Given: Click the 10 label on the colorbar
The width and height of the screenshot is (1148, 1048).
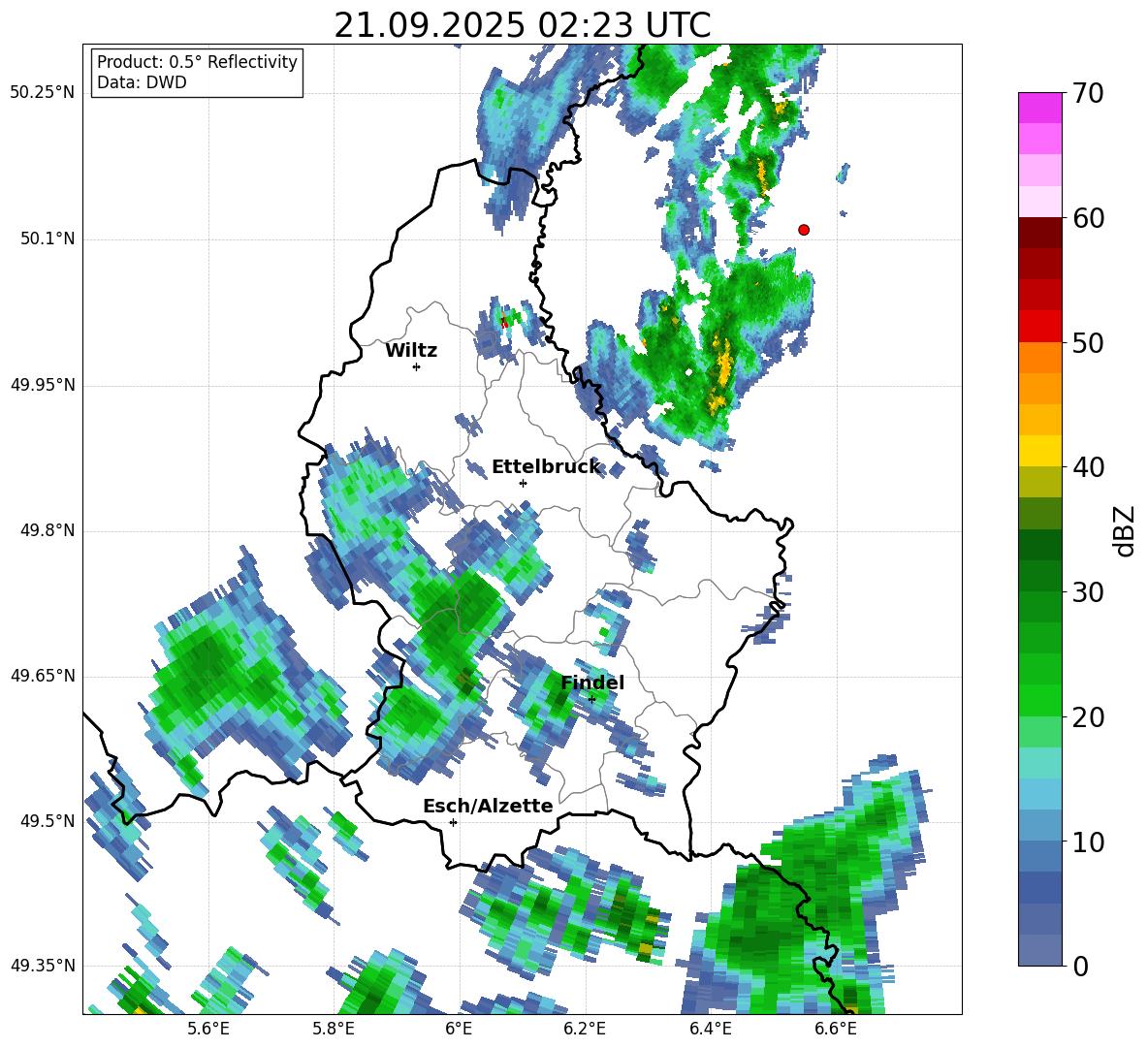Looking at the screenshot, I should (1087, 842).
